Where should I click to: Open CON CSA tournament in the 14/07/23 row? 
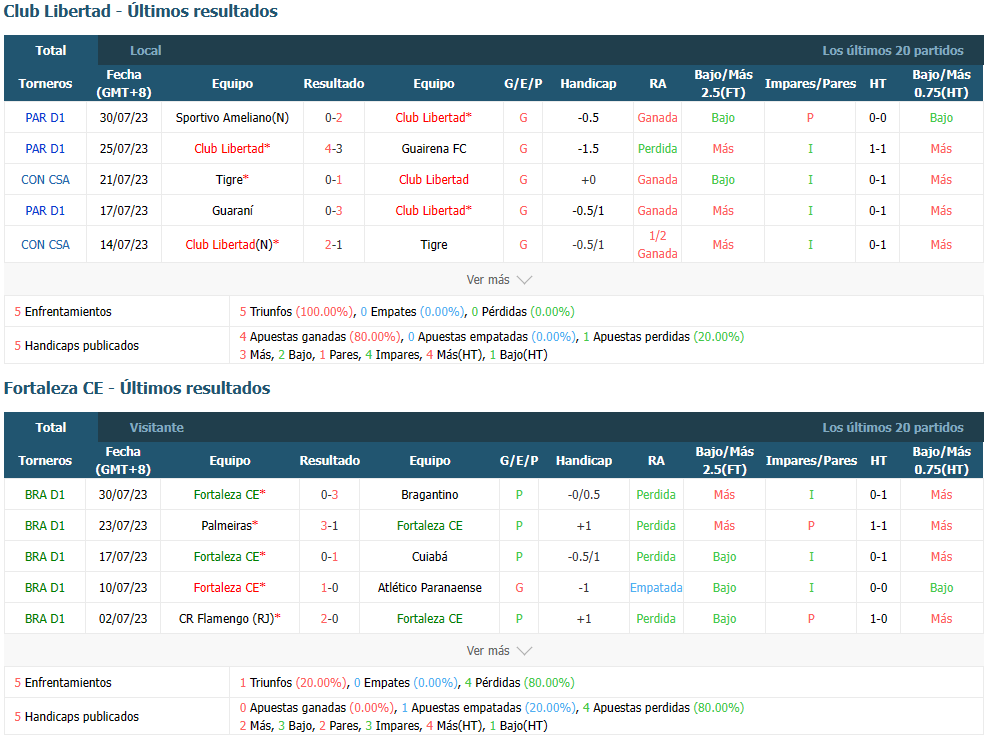coord(45,244)
